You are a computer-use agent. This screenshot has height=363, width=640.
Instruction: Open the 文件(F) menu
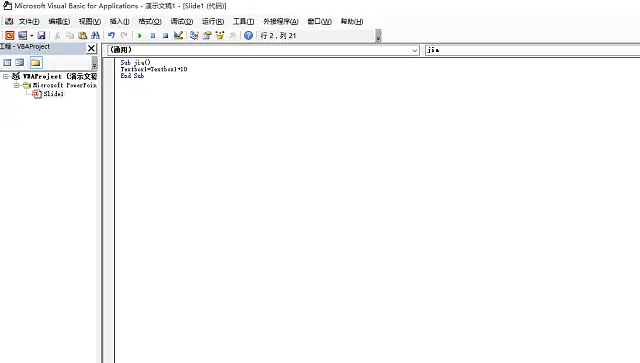(29, 21)
